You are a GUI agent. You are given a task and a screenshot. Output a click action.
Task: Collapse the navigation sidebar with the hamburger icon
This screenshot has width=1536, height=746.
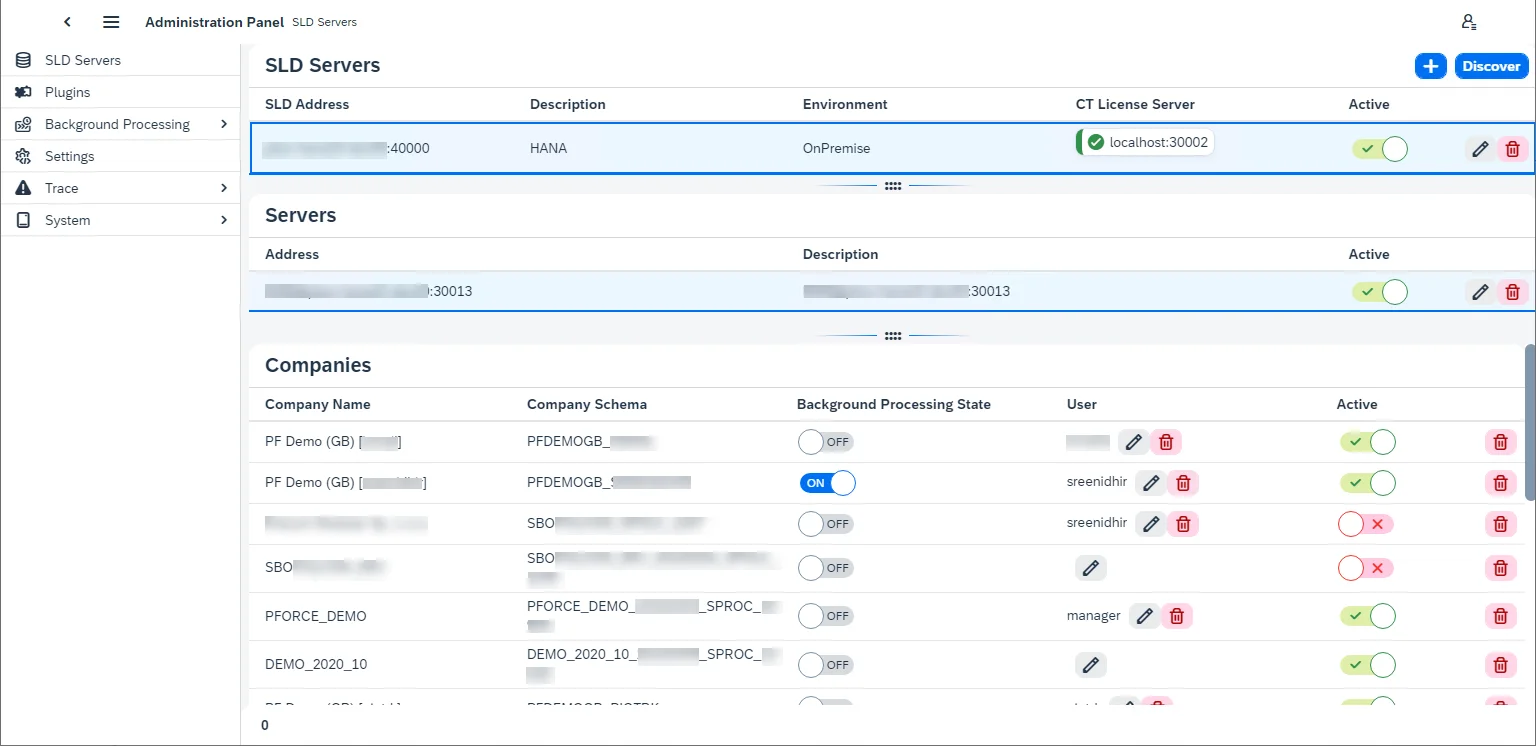111,21
